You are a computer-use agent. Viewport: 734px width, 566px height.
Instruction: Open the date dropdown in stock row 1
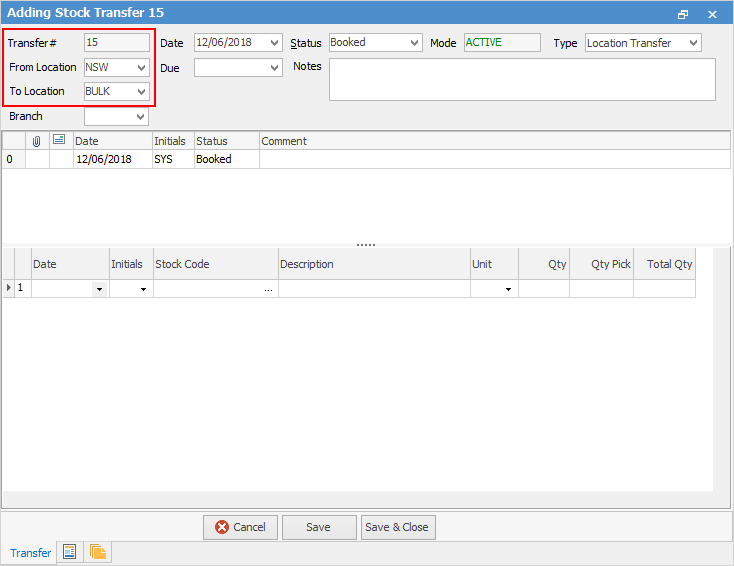[99, 289]
